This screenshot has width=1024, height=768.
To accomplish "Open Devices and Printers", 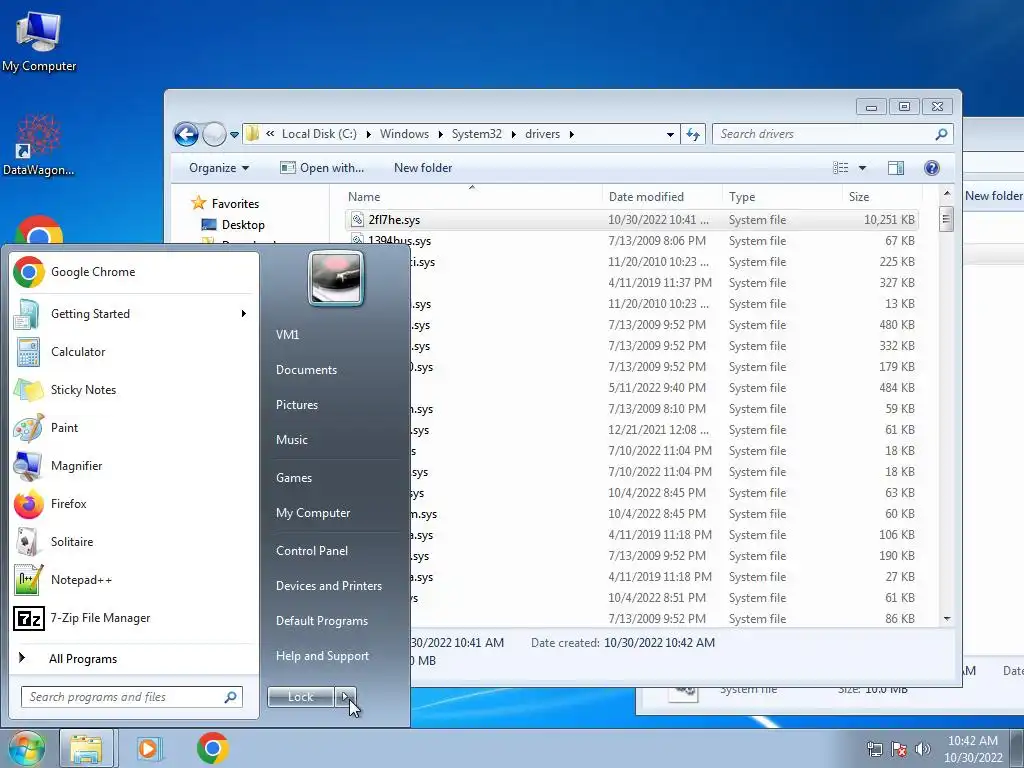I will 328,586.
